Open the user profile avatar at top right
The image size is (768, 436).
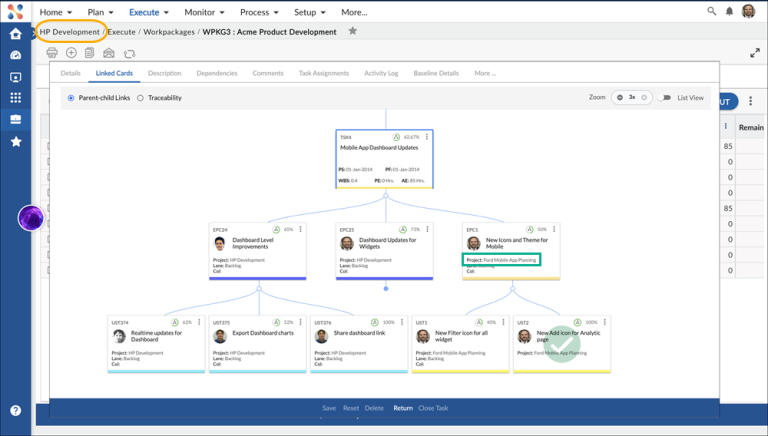748,11
